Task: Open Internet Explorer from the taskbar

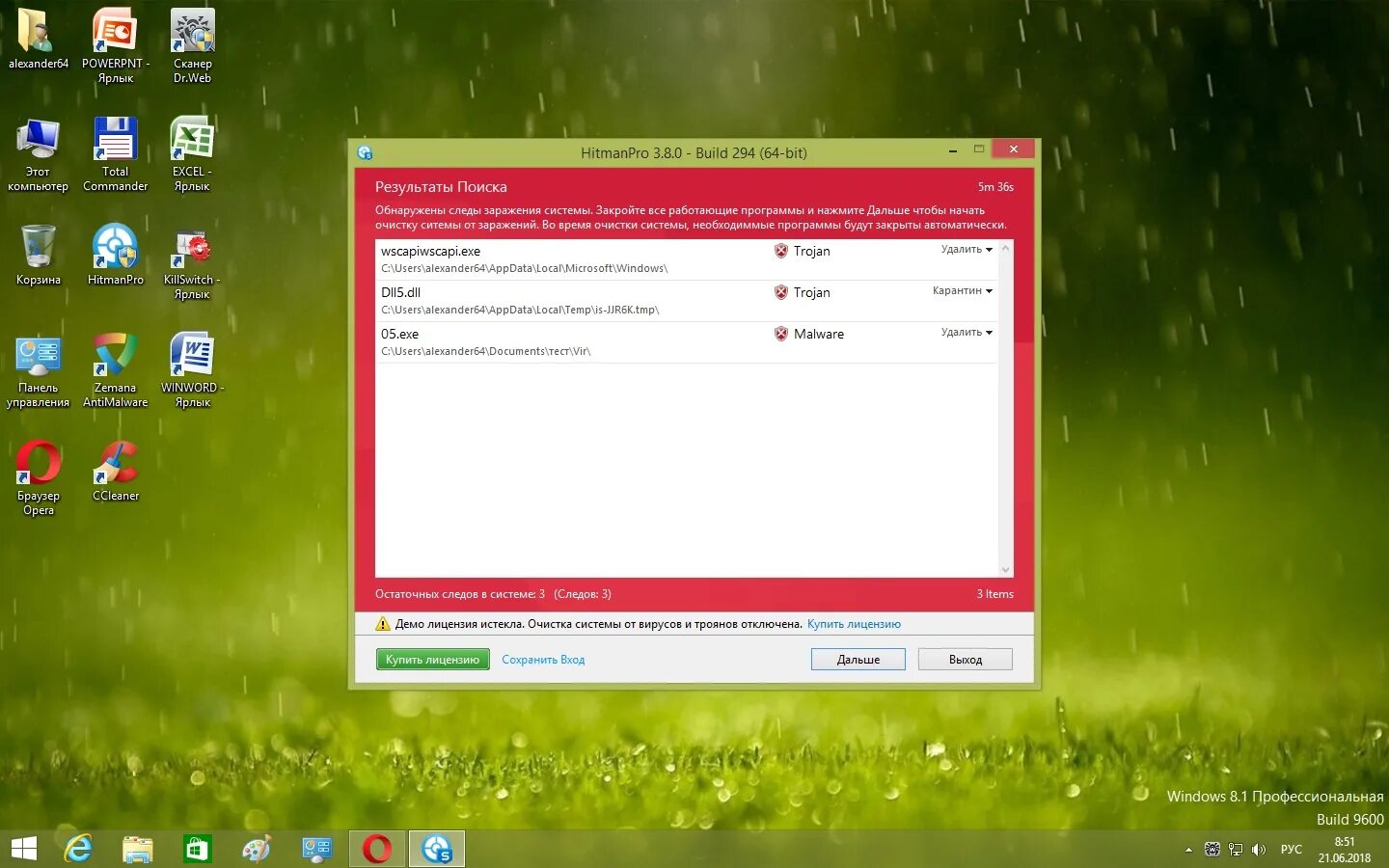Action: (x=78, y=849)
